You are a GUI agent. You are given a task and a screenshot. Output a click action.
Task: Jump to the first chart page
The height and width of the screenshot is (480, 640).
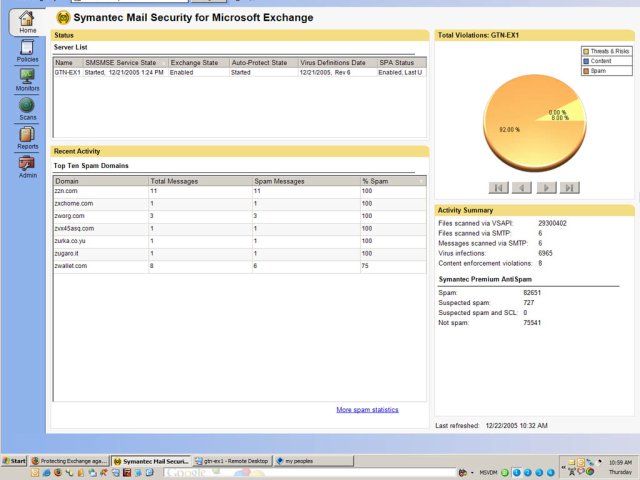(499, 187)
